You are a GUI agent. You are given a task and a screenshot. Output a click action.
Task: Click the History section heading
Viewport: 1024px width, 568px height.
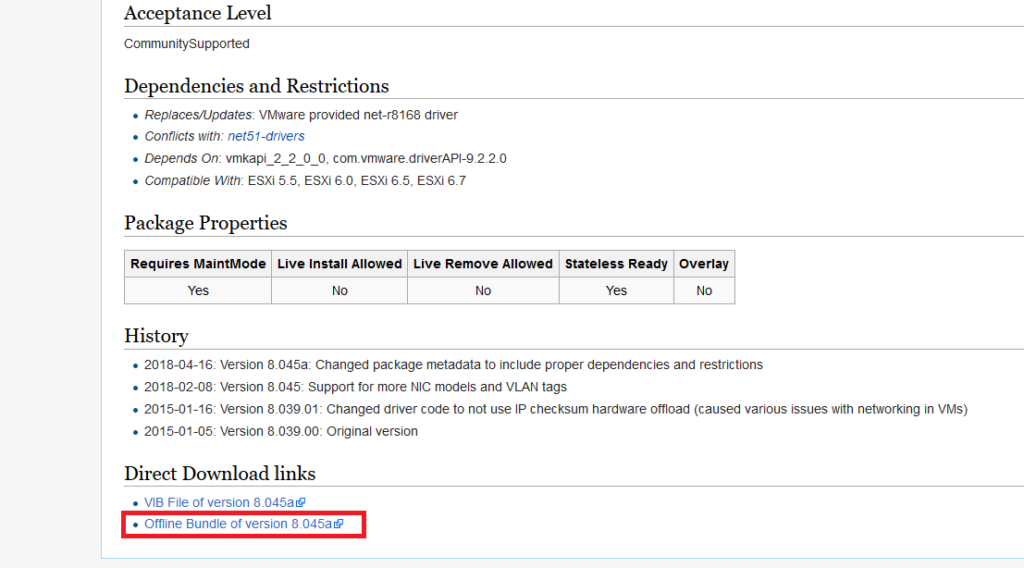pos(156,336)
